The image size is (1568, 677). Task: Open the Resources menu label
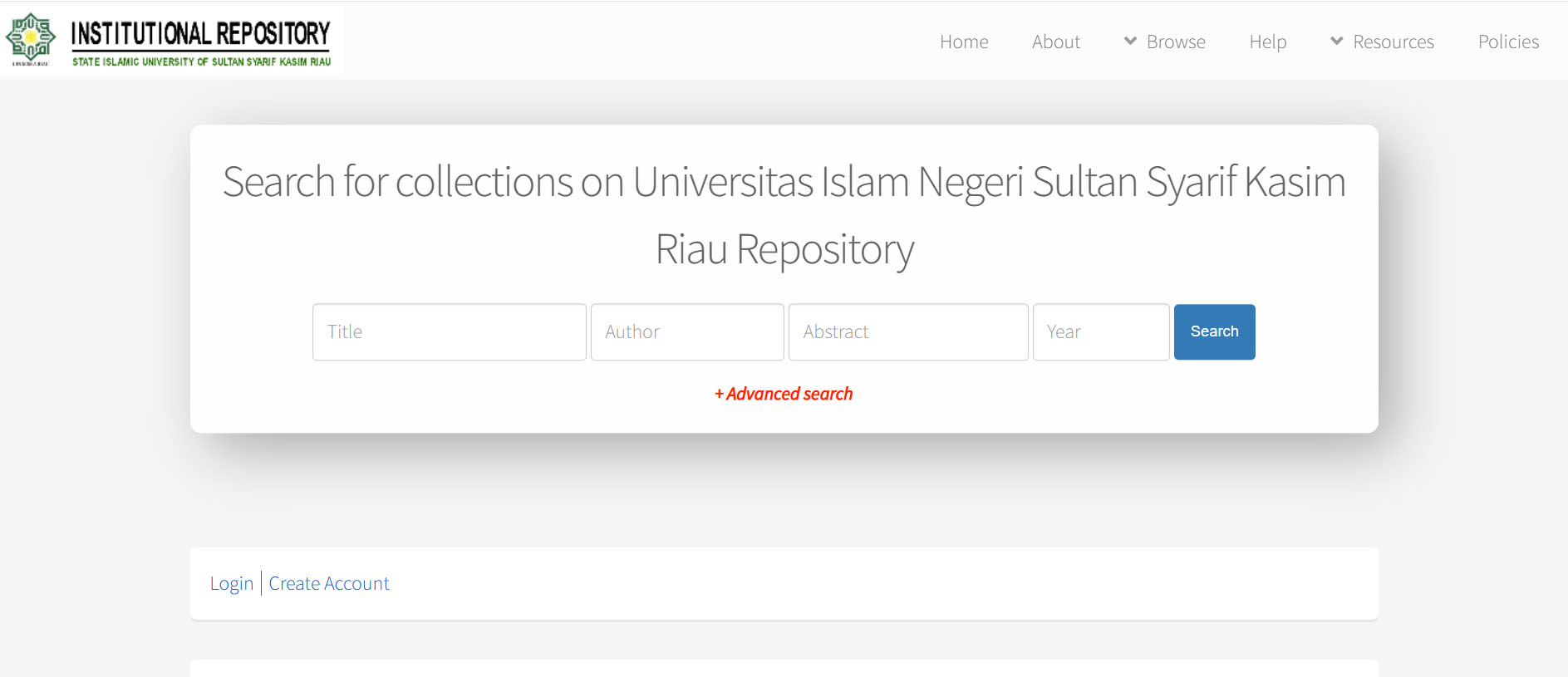[1393, 42]
